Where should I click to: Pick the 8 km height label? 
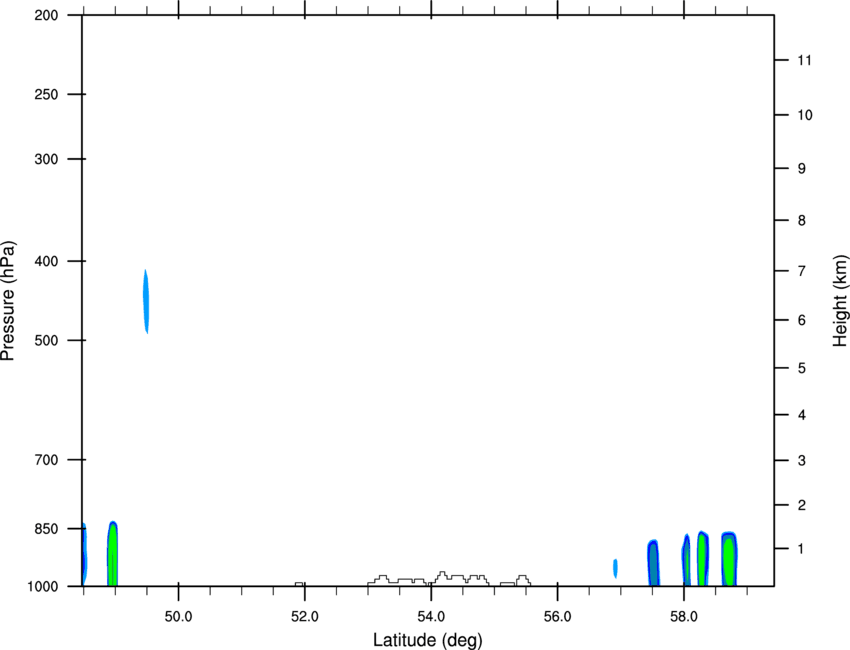click(802, 221)
